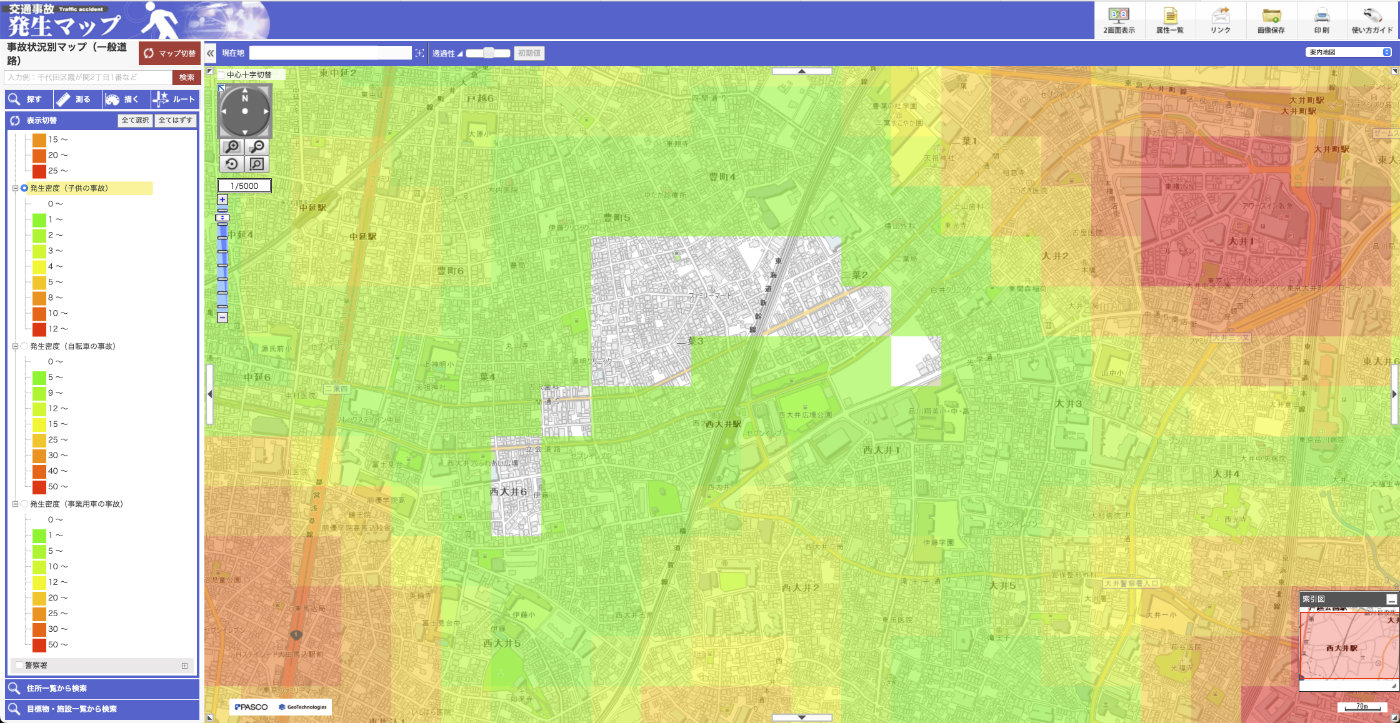The width and height of the screenshot is (1400, 723).
Task: Click the 現在地 location text field
Action: (331, 53)
